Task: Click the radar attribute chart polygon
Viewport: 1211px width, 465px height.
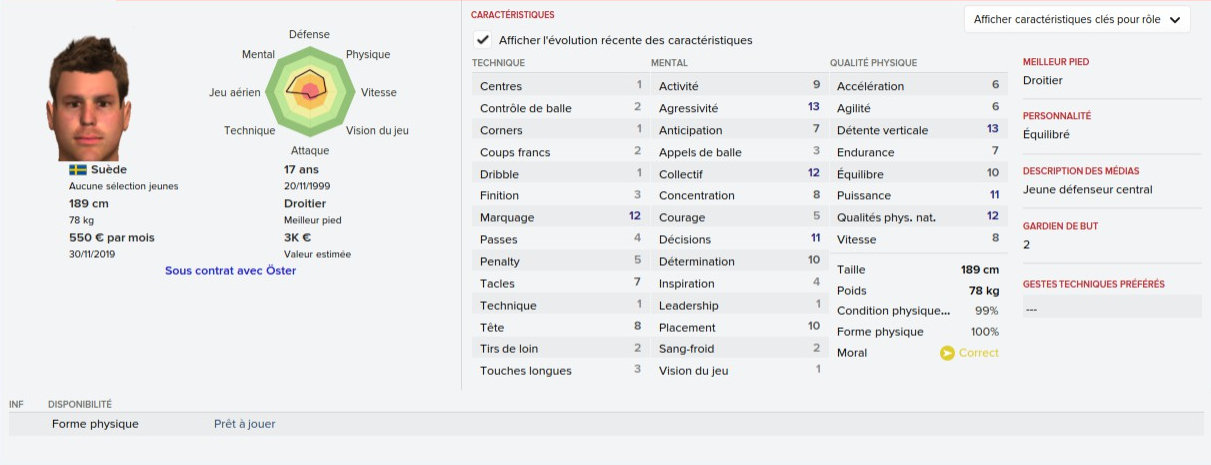Action: click(309, 91)
